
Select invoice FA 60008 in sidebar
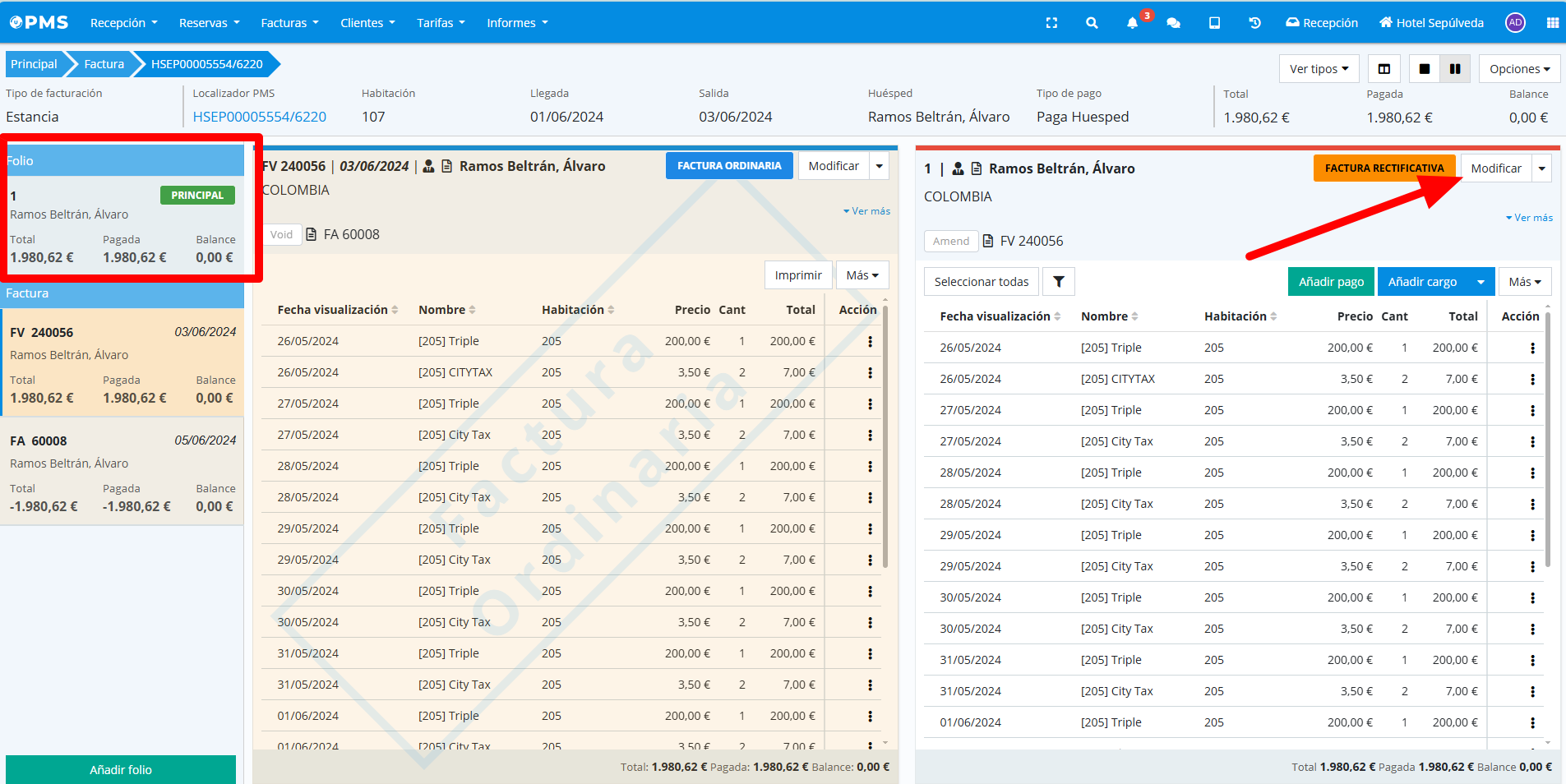122,473
